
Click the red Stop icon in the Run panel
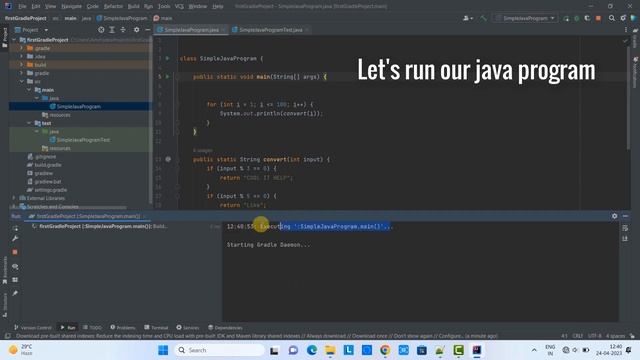tap(15, 252)
